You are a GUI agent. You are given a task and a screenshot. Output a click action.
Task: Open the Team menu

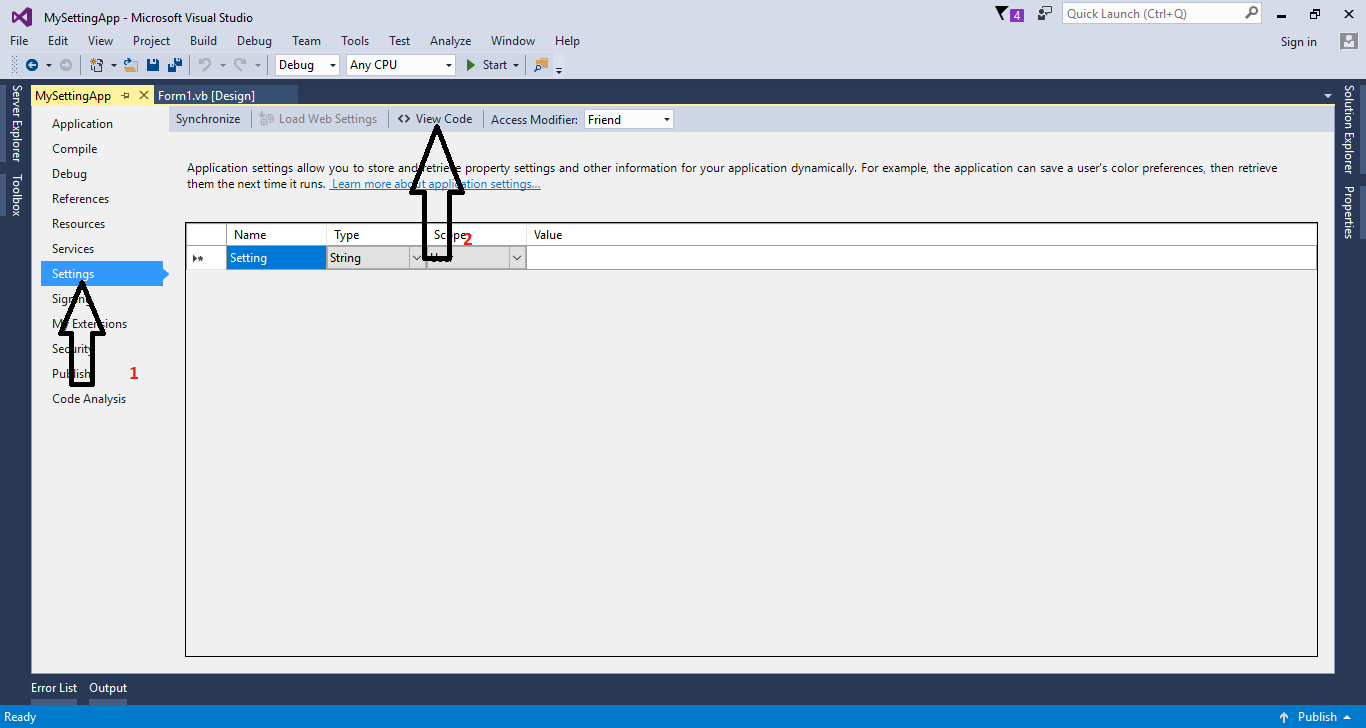[x=307, y=41]
